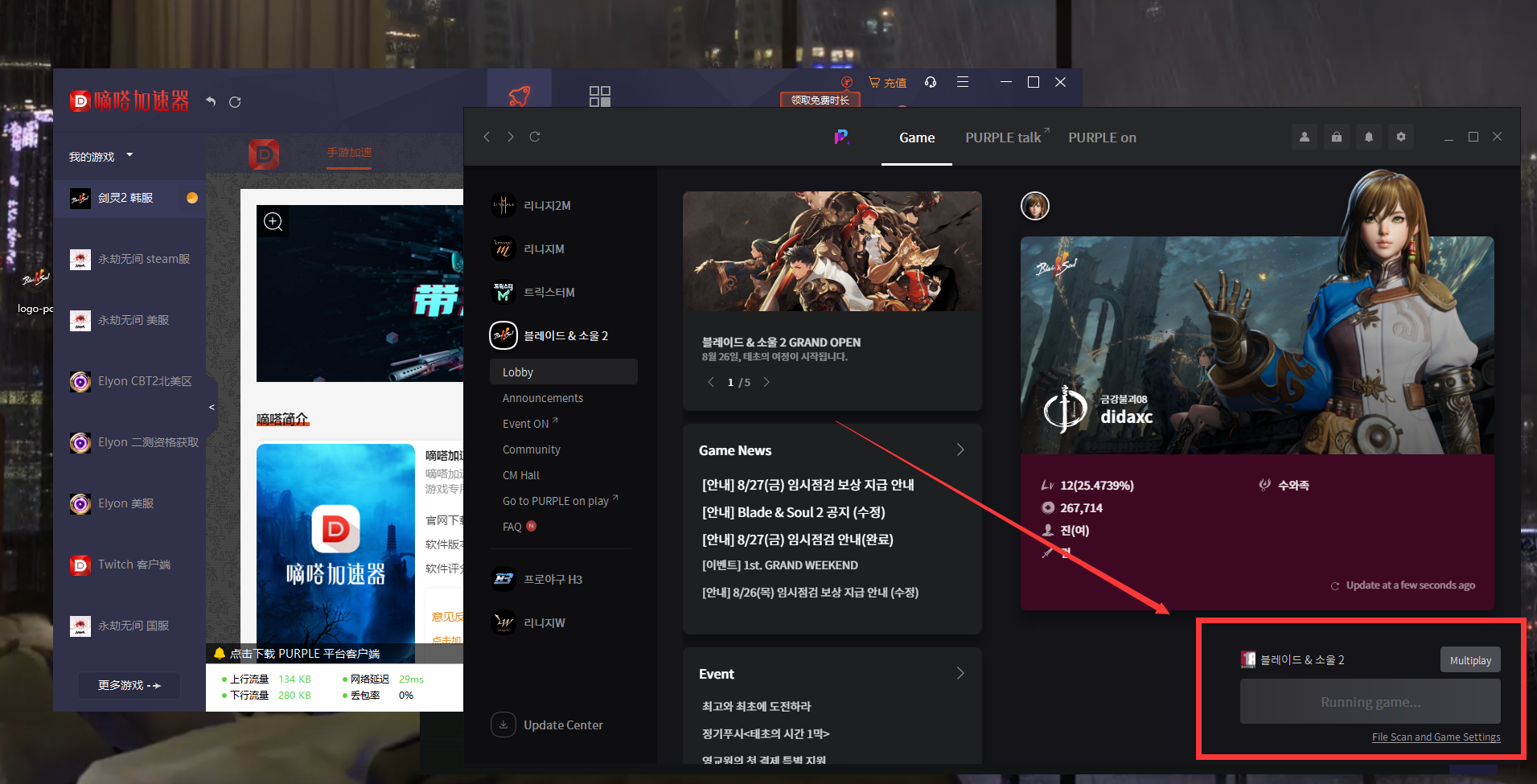The height and width of the screenshot is (784, 1537).
Task: Open news [이벤트] 1st. GRAND WEEKEND
Action: 780,565
